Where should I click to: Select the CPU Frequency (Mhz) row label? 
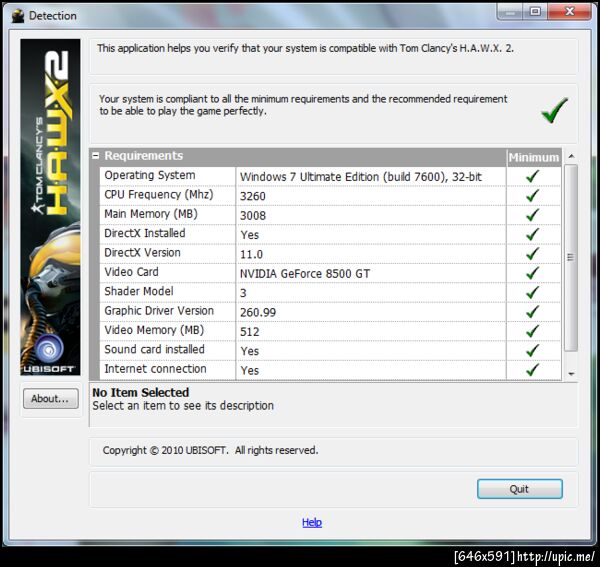point(158,195)
